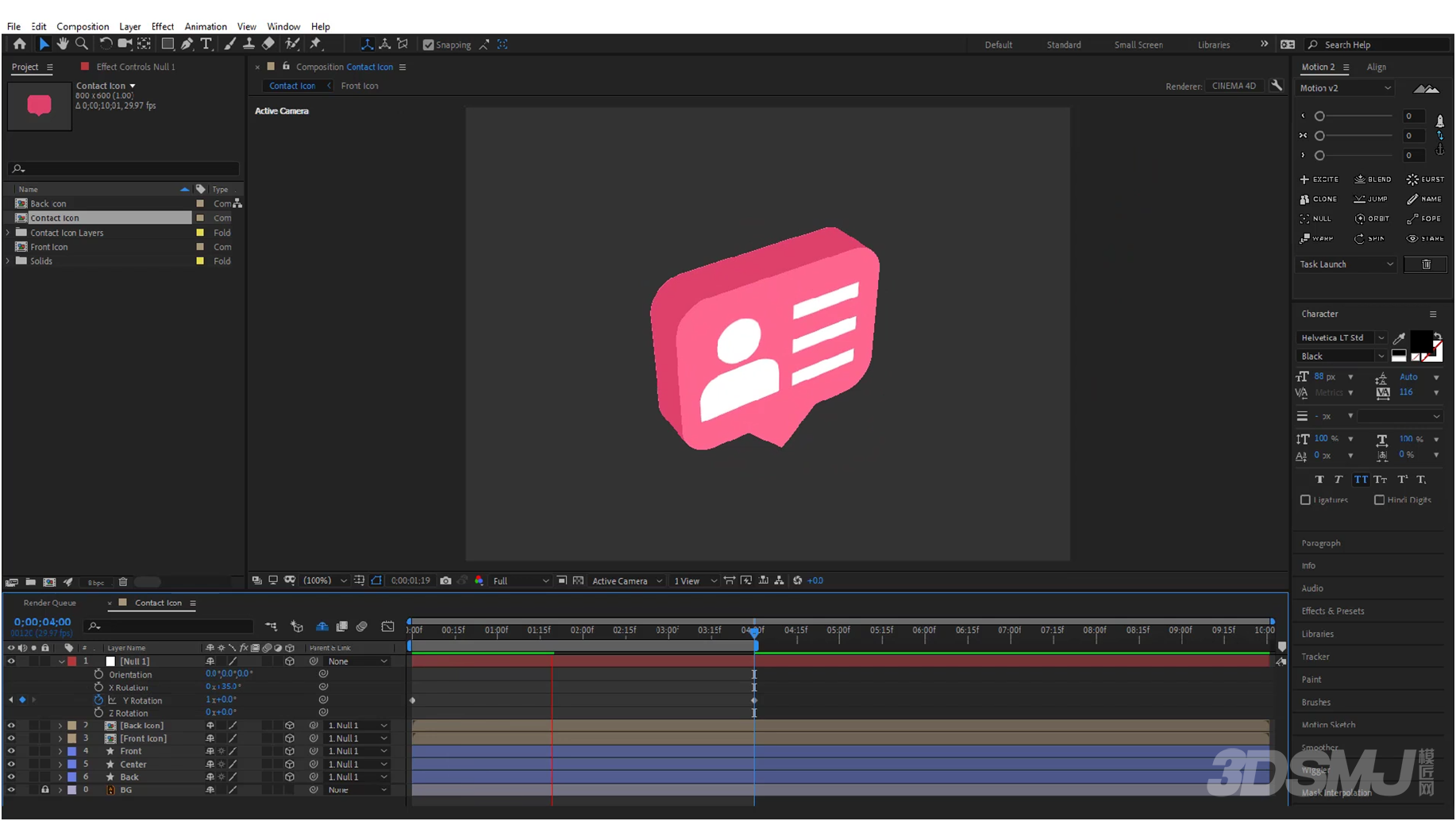Select the Pen tool
The image size is (1456, 821).
pyautogui.click(x=187, y=44)
